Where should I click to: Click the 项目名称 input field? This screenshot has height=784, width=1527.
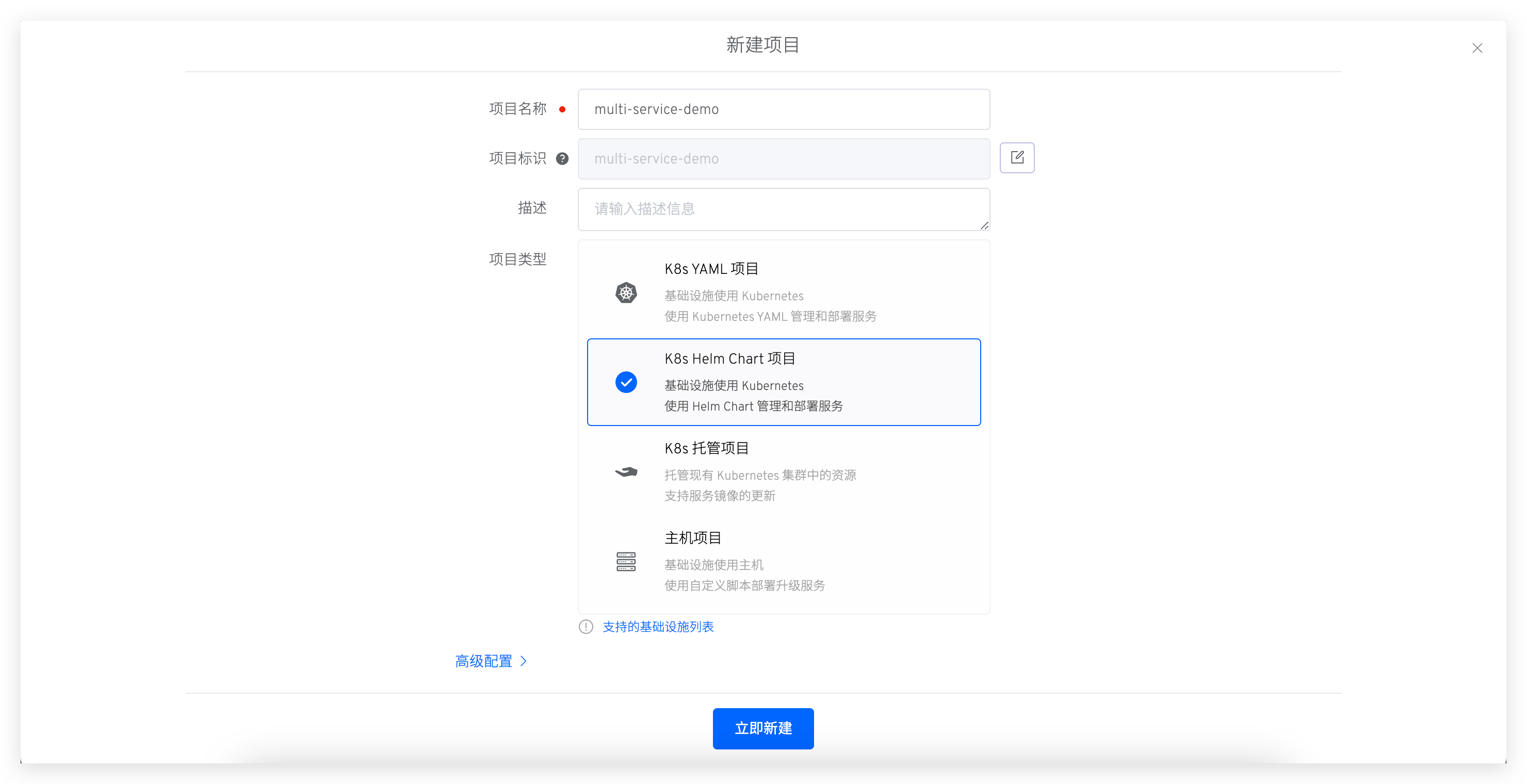coord(783,110)
